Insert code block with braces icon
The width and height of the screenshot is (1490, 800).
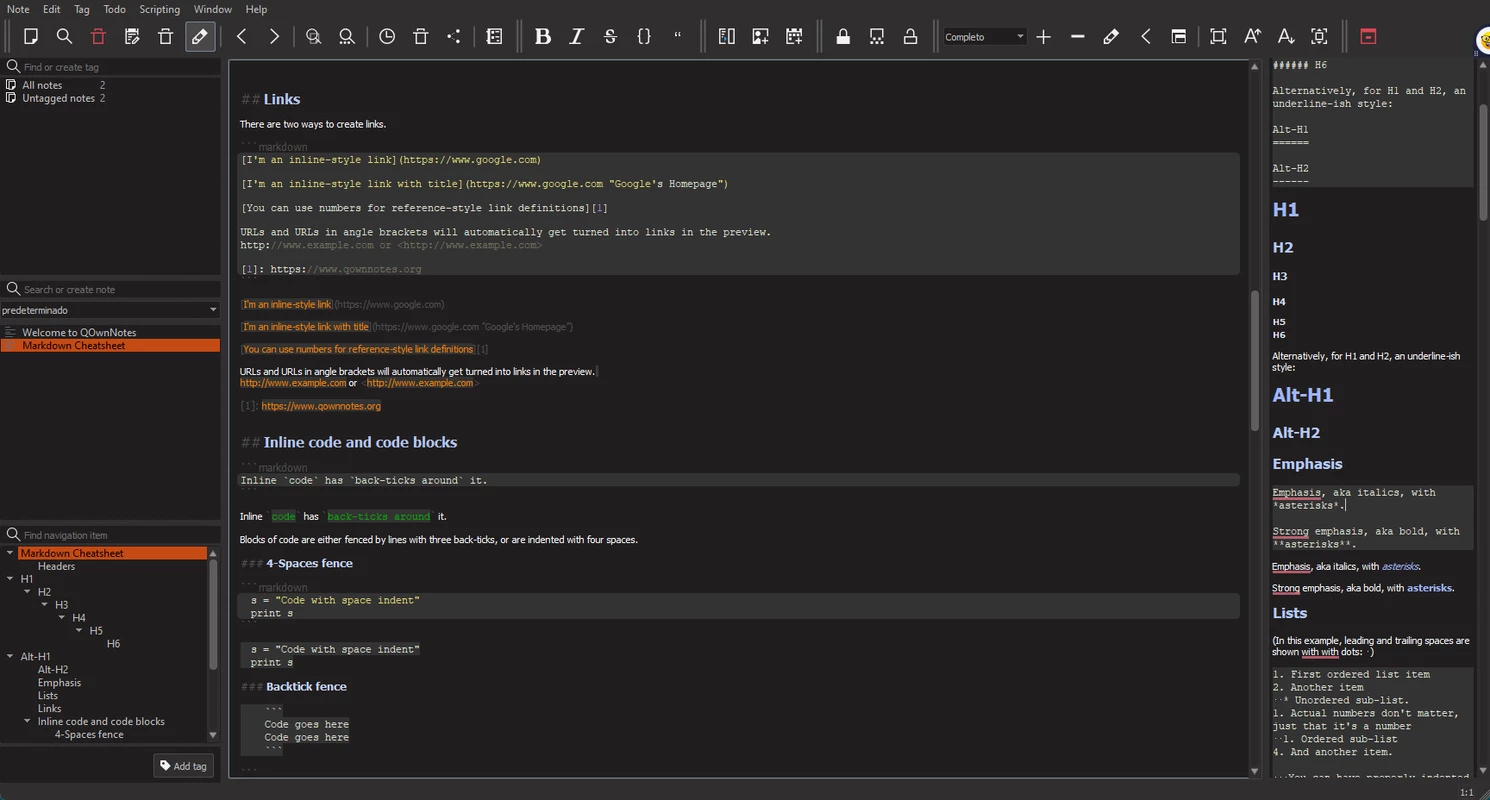(644, 37)
